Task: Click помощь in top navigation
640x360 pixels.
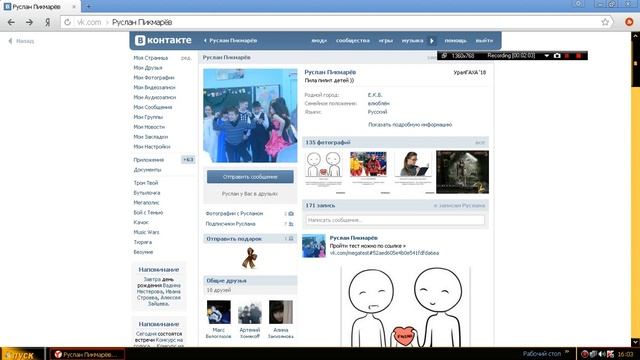Action: pos(455,40)
